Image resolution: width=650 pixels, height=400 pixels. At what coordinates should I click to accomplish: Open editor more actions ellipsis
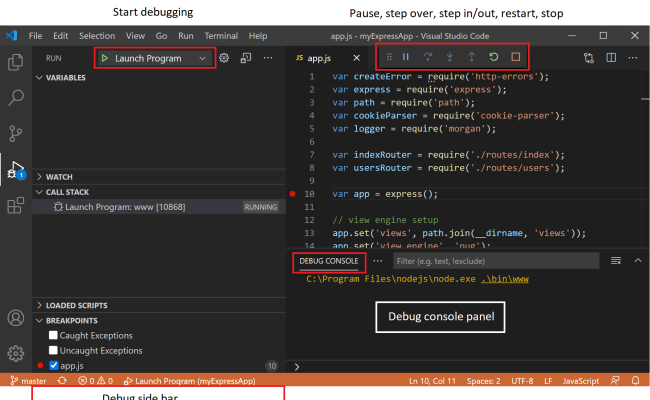pos(633,58)
